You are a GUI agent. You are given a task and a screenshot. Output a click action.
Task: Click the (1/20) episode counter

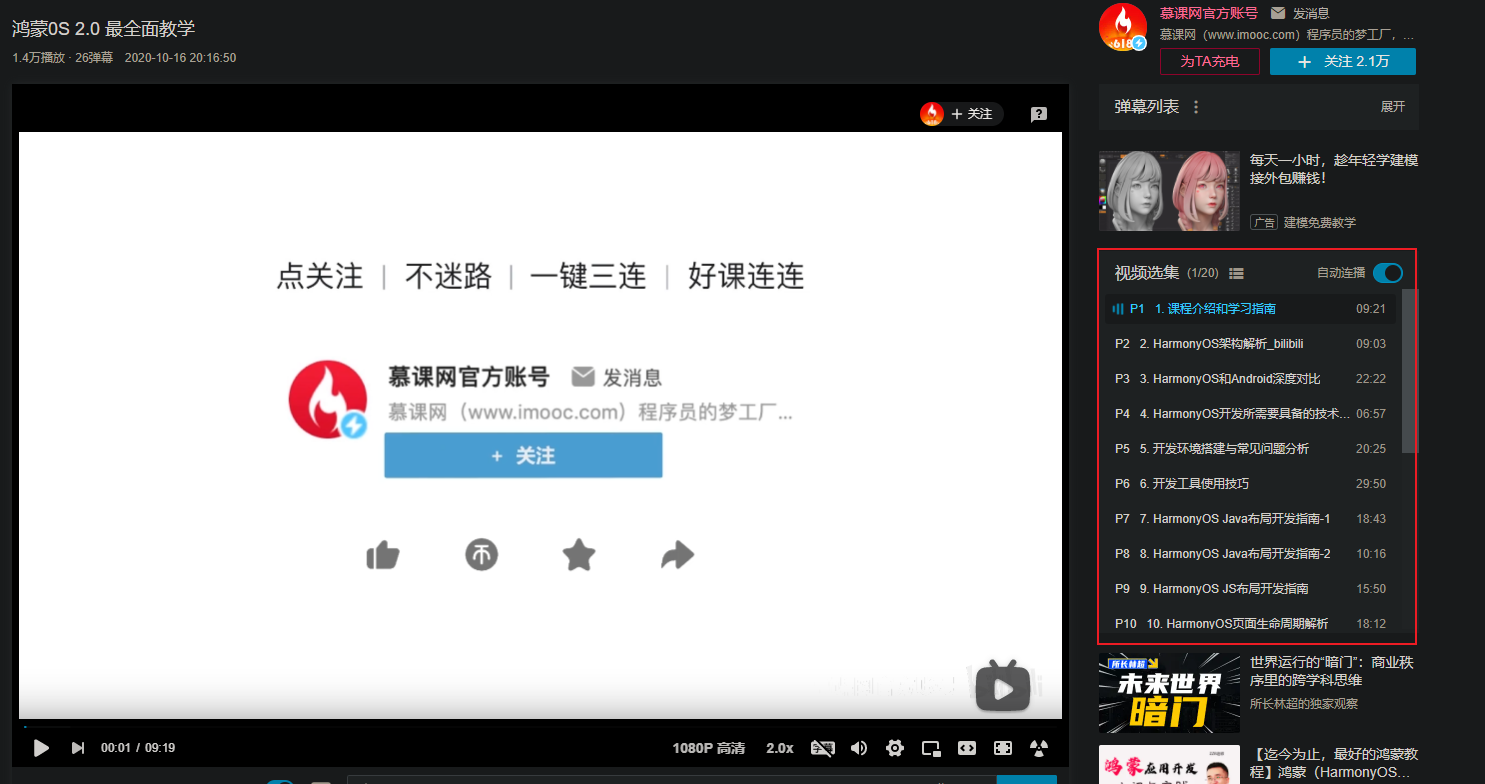(x=1203, y=273)
